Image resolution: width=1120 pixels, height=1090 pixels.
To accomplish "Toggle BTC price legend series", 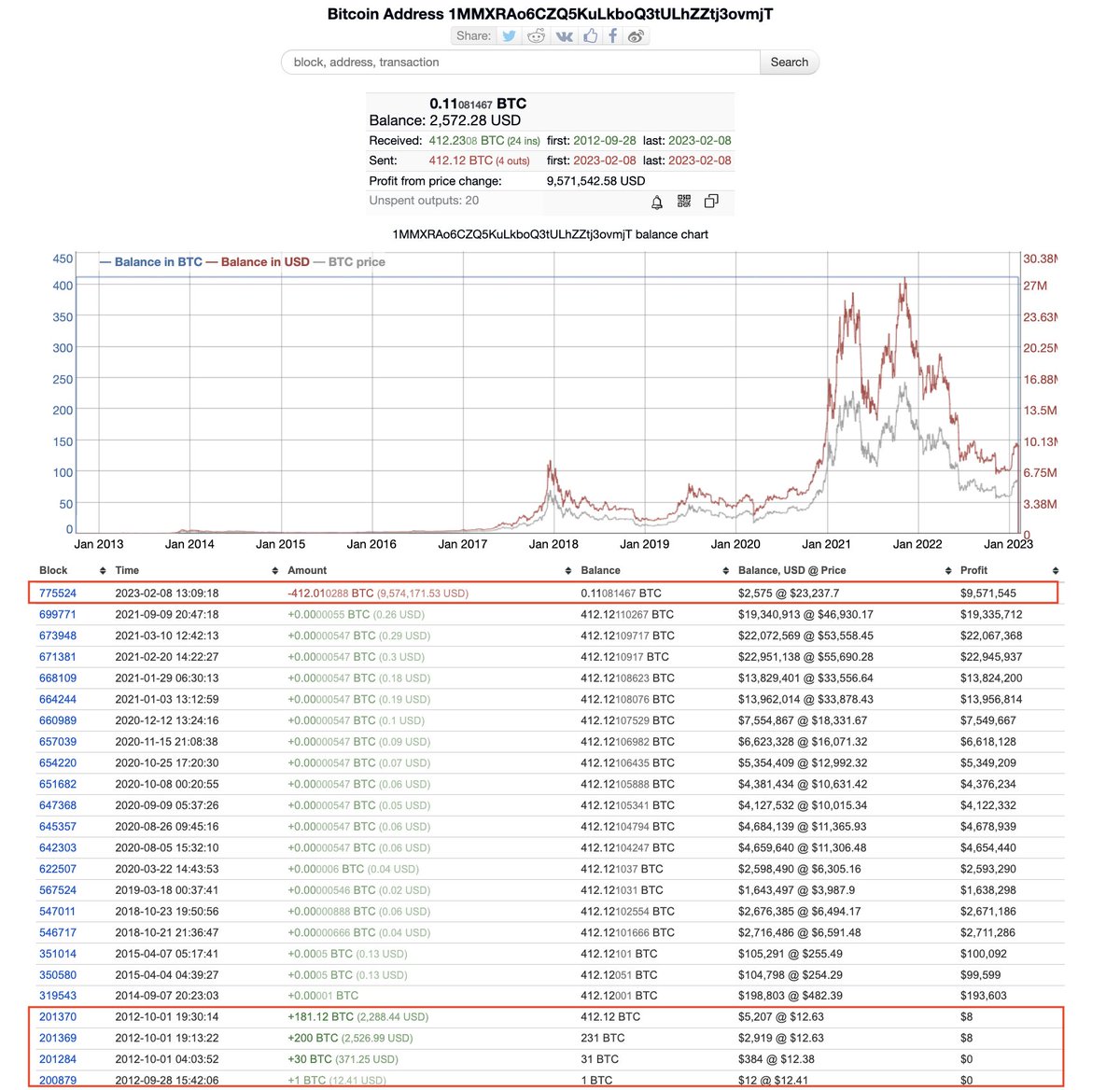I will (349, 262).
